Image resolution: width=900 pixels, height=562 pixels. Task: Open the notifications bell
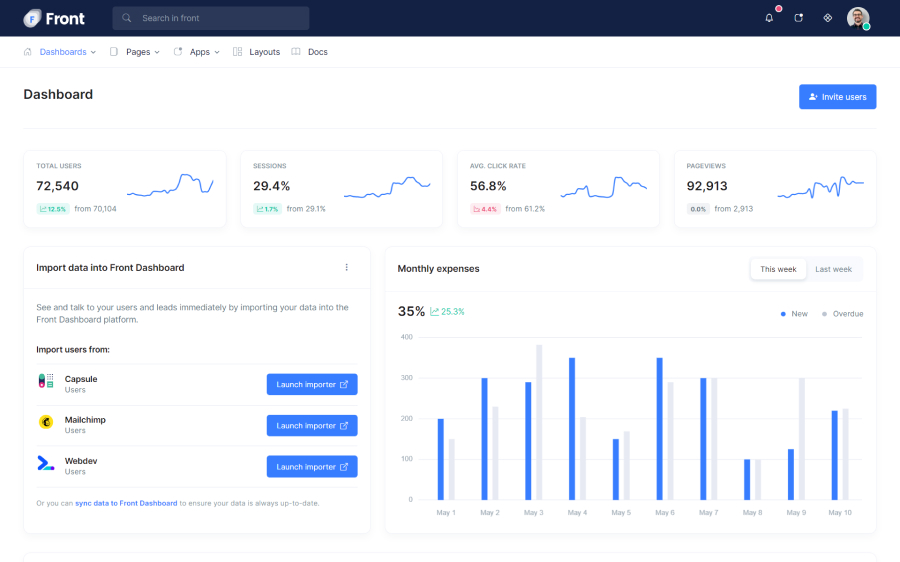coord(769,18)
